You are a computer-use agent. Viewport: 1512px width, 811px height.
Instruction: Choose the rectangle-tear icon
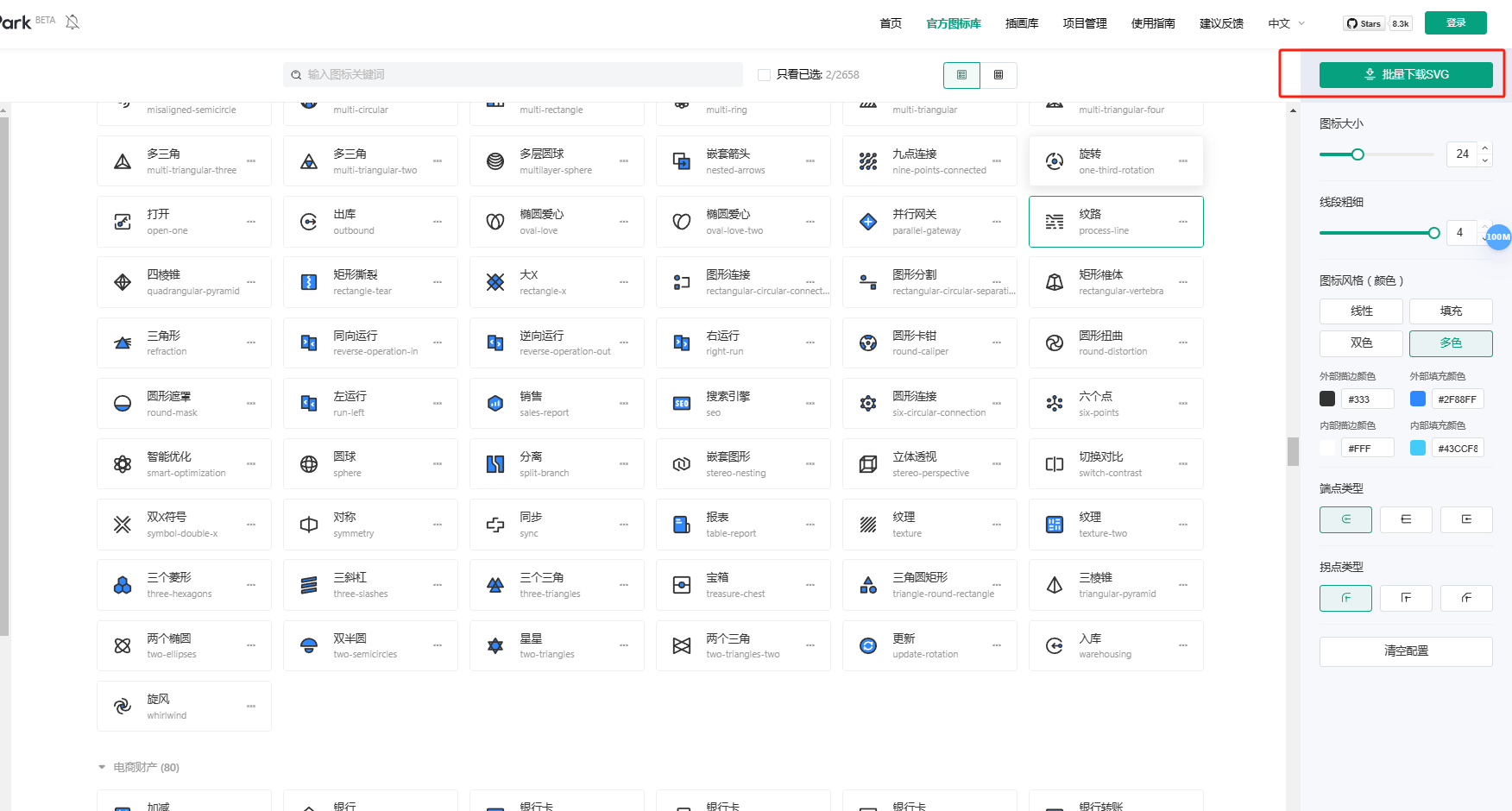[x=370, y=282]
